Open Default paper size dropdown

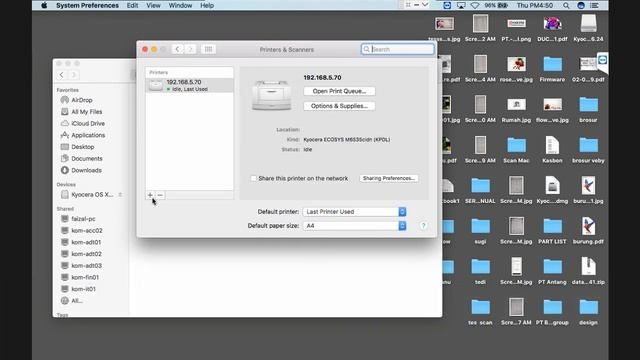point(354,226)
